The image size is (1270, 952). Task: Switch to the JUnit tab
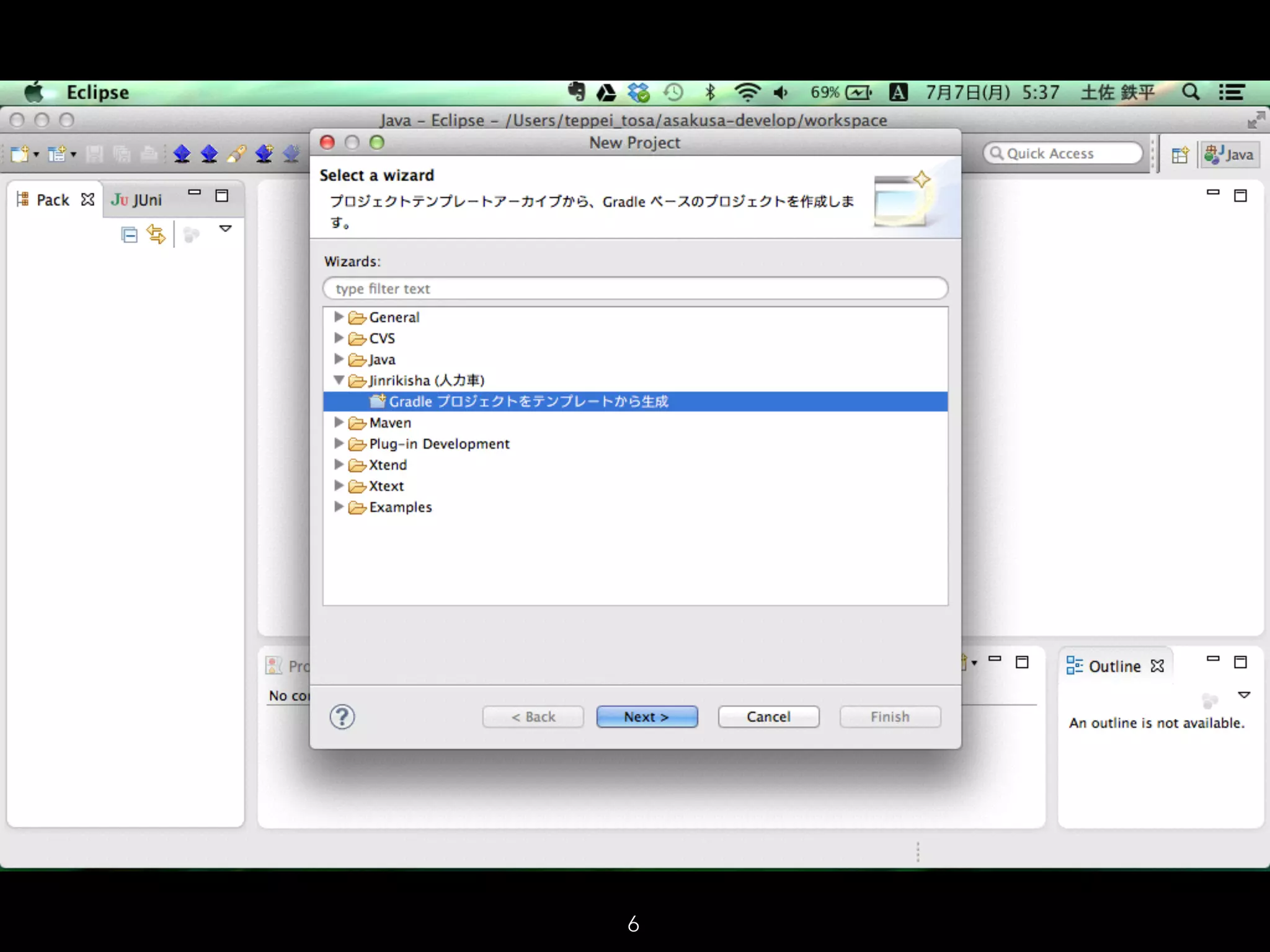coord(138,200)
